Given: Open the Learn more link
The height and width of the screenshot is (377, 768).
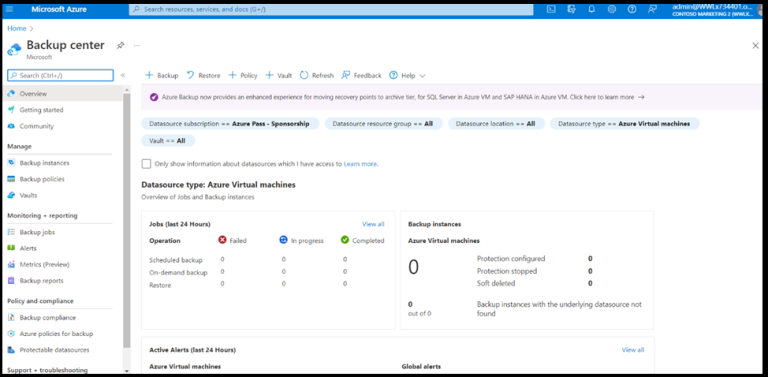Looking at the screenshot, I should click(360, 164).
